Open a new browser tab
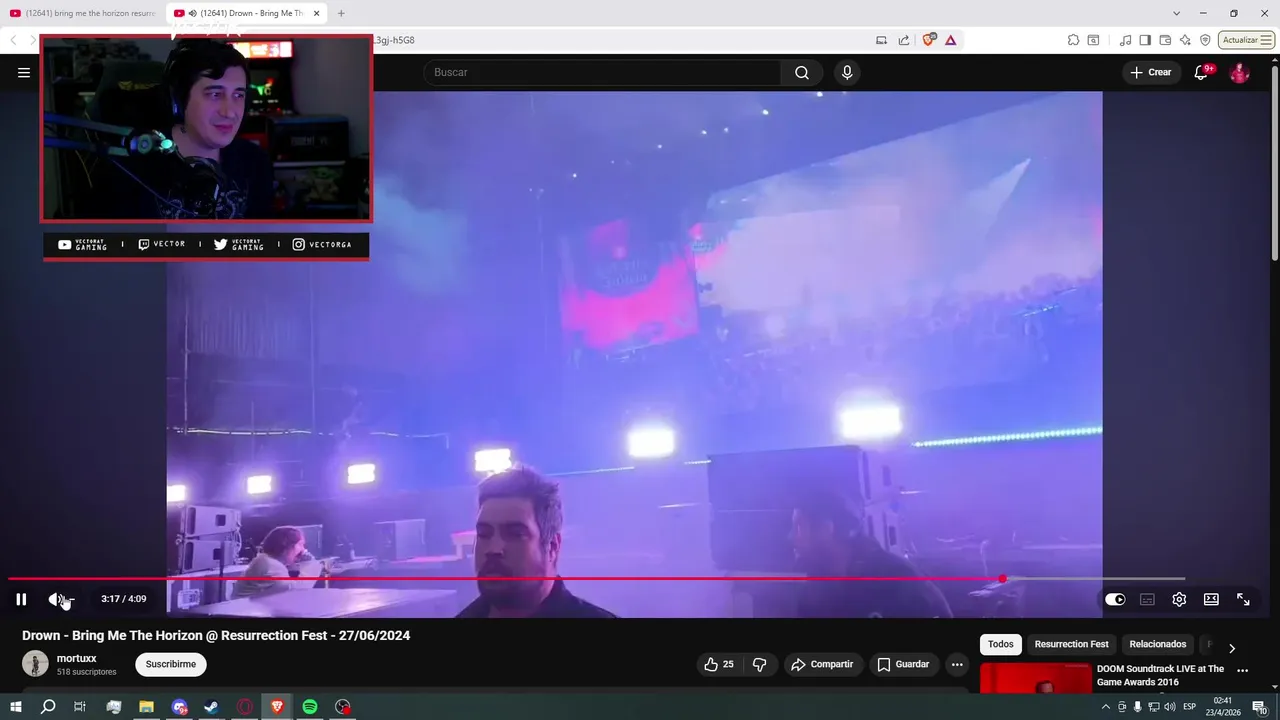Image resolution: width=1280 pixels, height=720 pixels. [341, 13]
